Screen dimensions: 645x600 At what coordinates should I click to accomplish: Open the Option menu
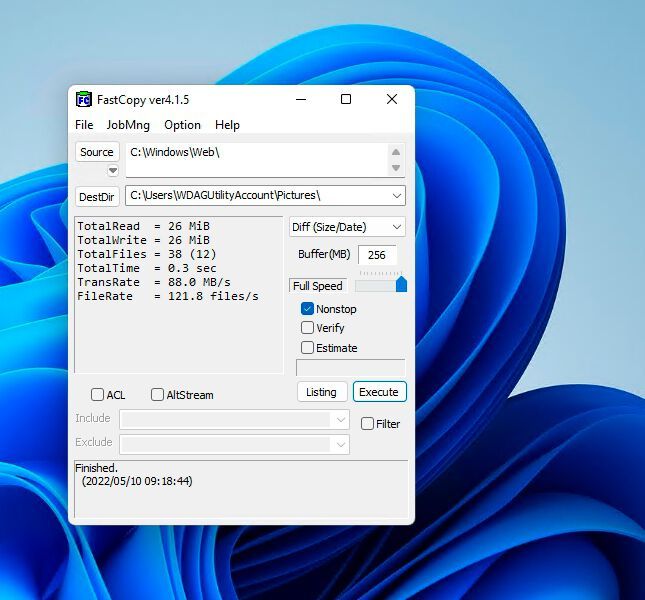pyautogui.click(x=182, y=125)
